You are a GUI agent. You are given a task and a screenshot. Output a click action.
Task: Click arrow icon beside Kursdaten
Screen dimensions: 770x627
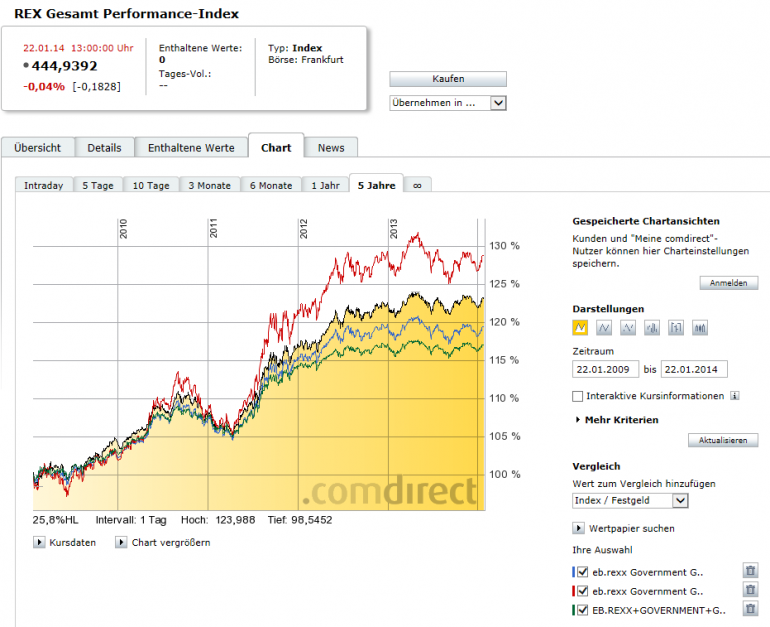[x=39, y=543]
